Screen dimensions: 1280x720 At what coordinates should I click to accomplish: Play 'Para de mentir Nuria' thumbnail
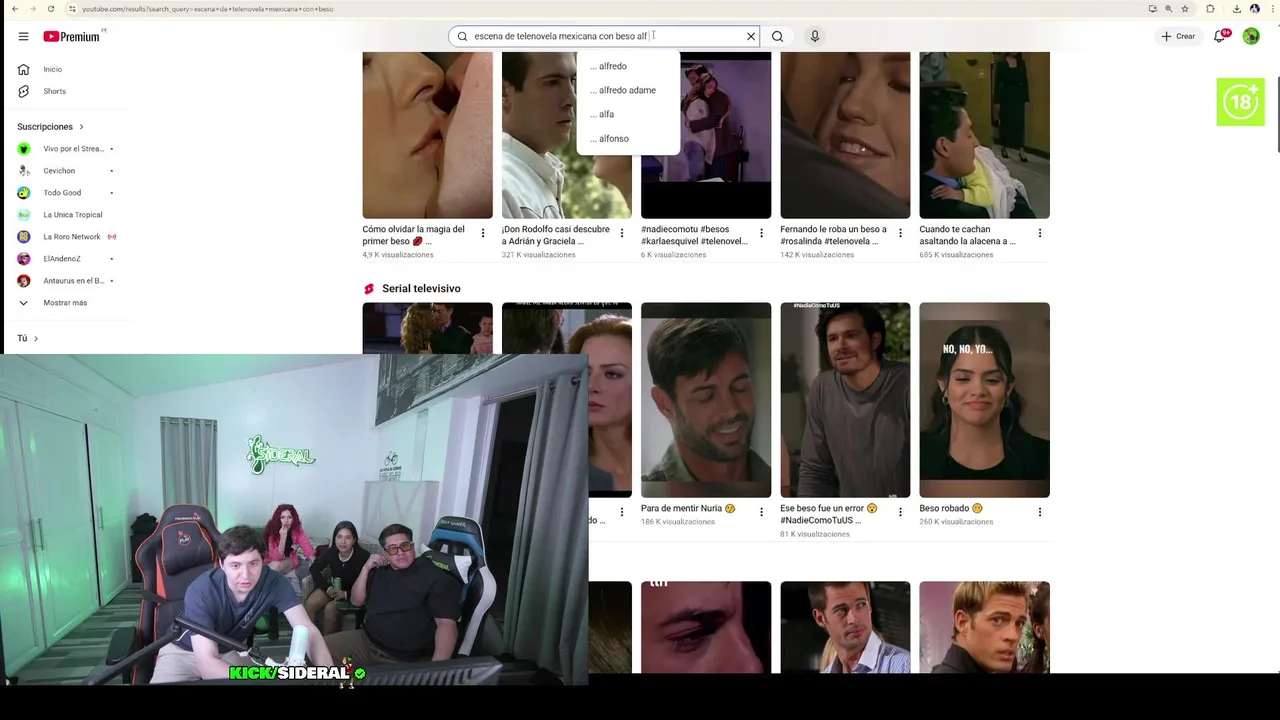706,400
